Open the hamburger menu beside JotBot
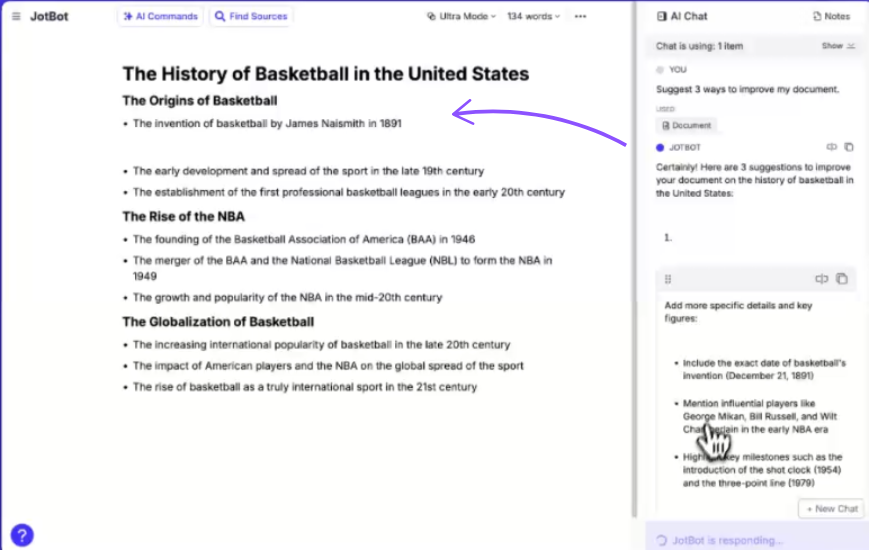This screenshot has height=550, width=869. (x=16, y=17)
